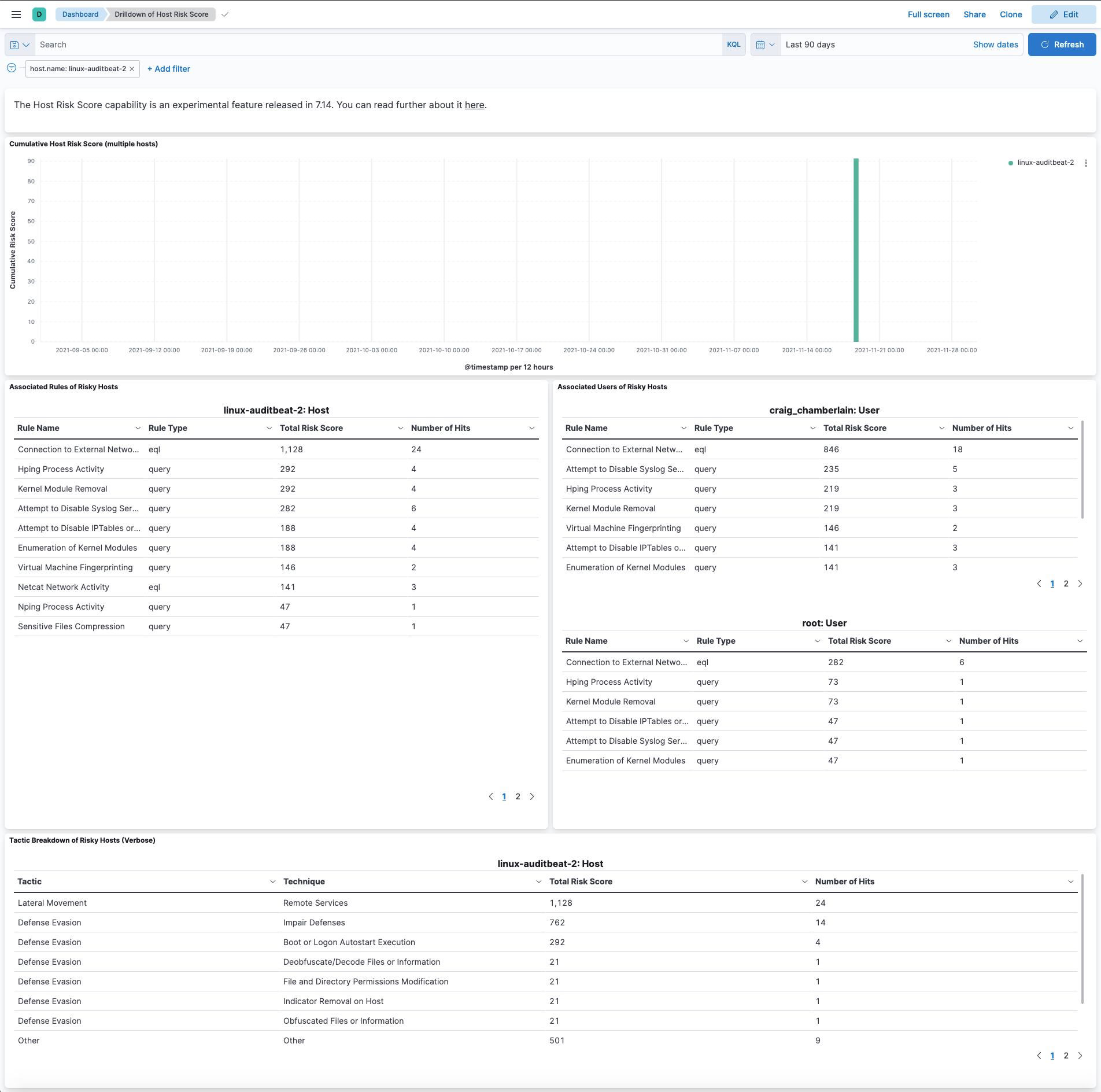Toggle Full screen mode
Image resolution: width=1101 pixels, height=1092 pixels.
(928, 14)
